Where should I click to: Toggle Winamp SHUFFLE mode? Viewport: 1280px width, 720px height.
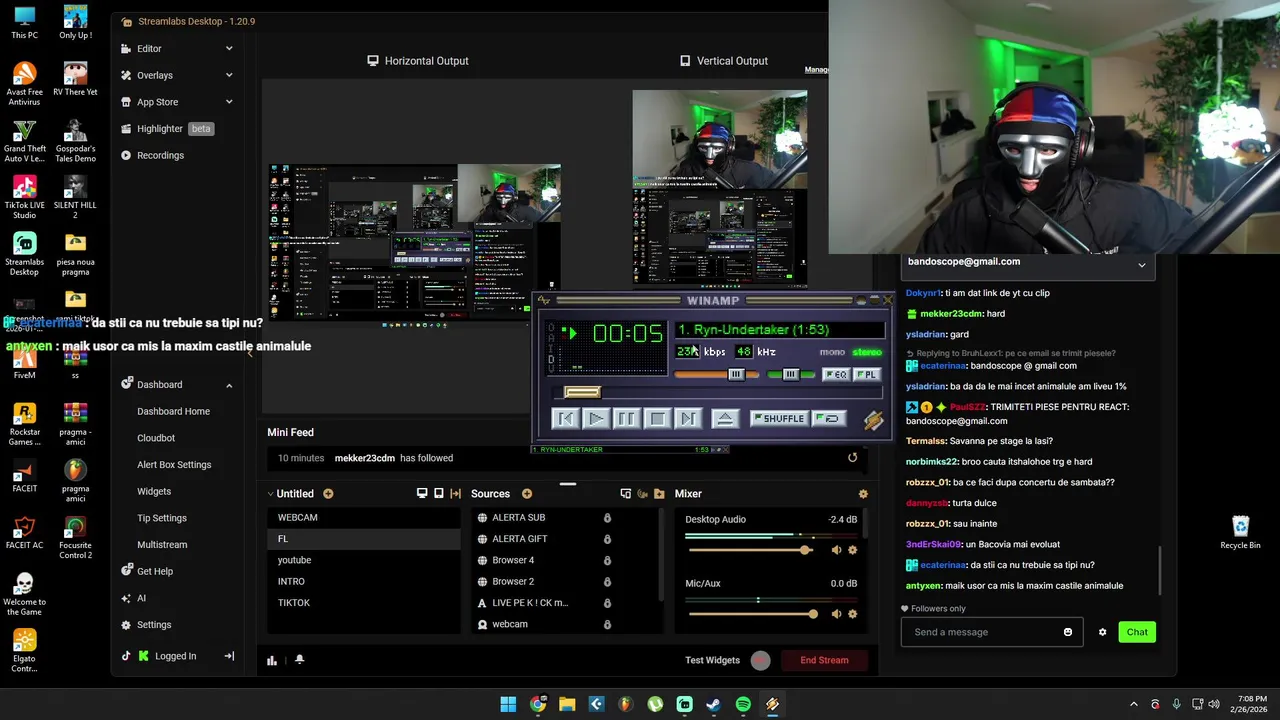pyautogui.click(x=778, y=418)
